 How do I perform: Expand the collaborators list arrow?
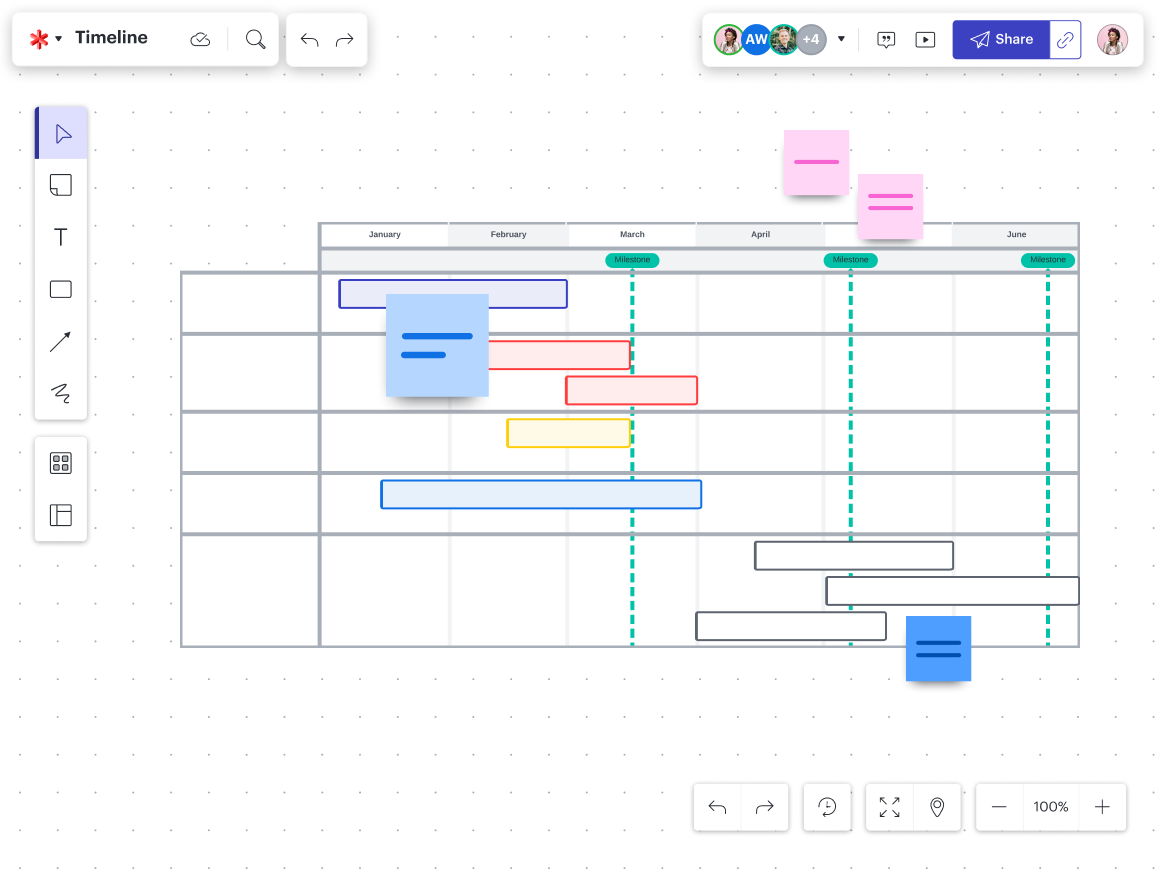[x=841, y=39]
